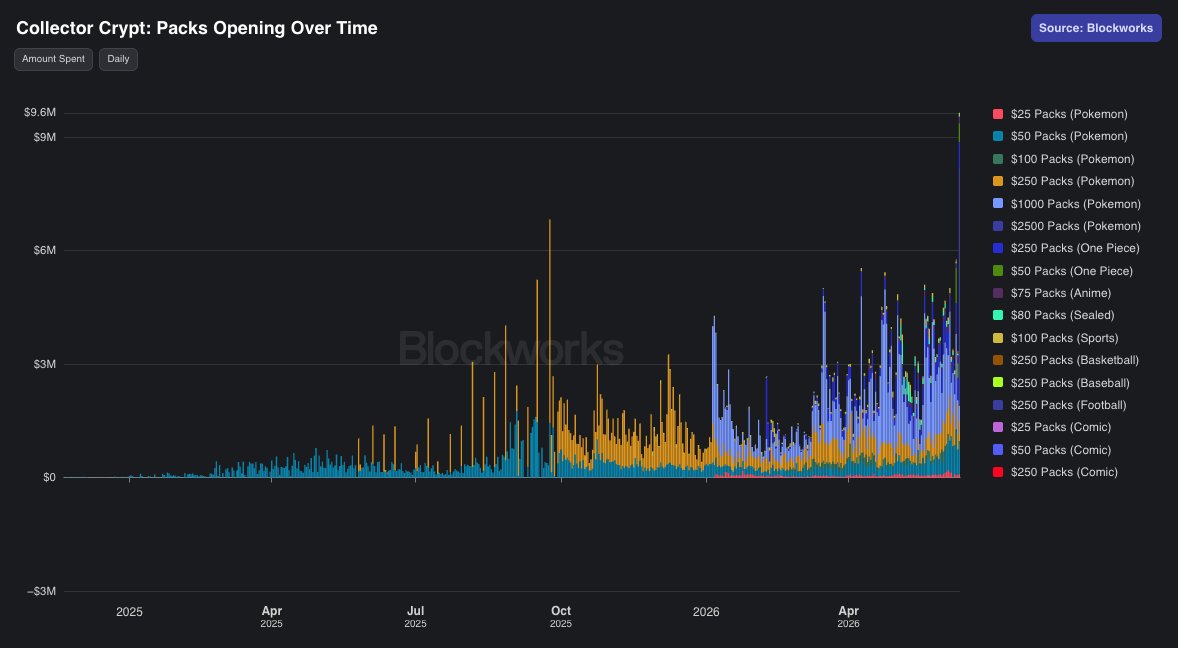Click the $3M y-axis label
The height and width of the screenshot is (648, 1178).
pos(44,364)
